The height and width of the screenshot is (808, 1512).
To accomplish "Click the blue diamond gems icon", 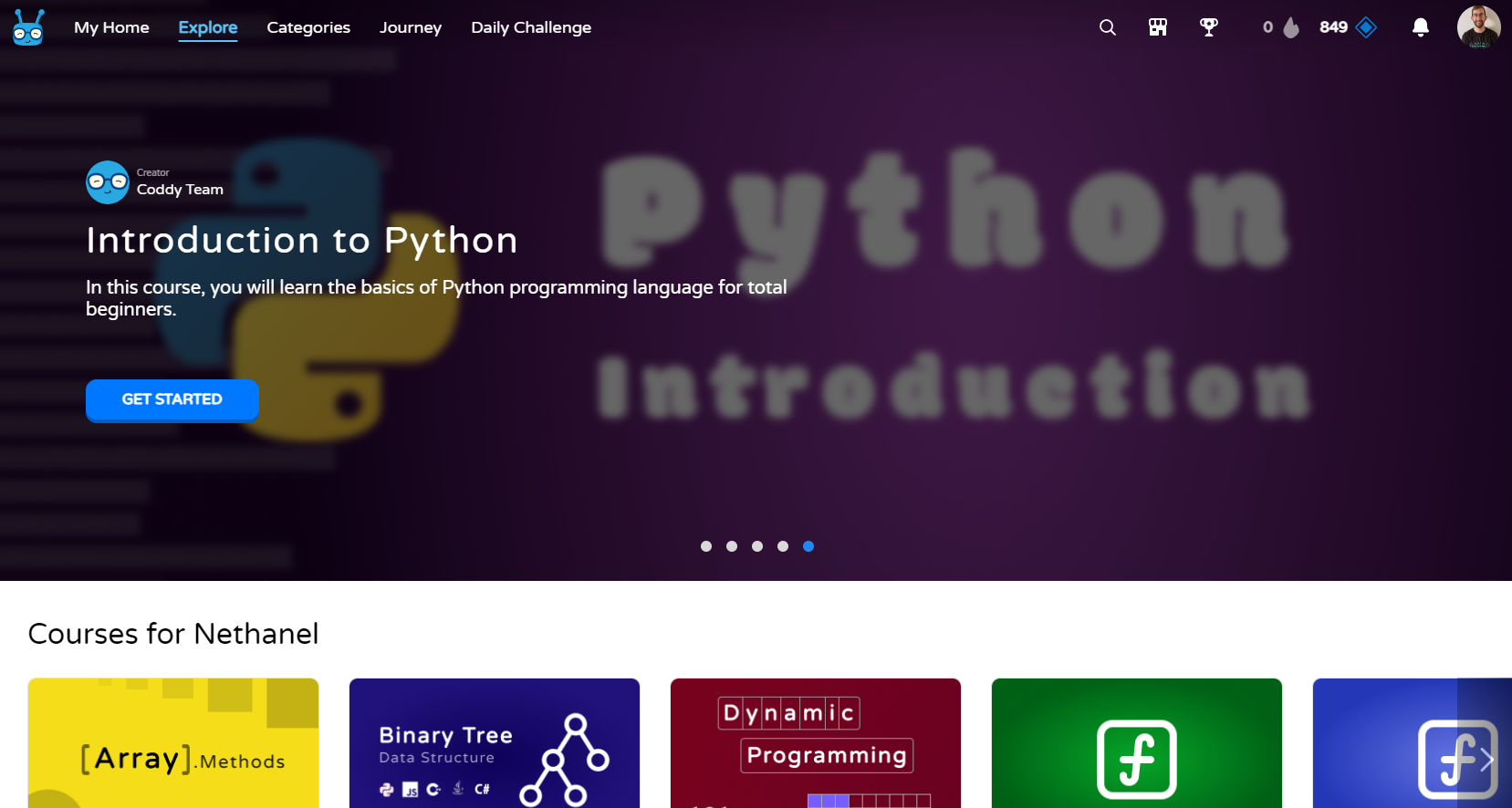I will click(1366, 27).
